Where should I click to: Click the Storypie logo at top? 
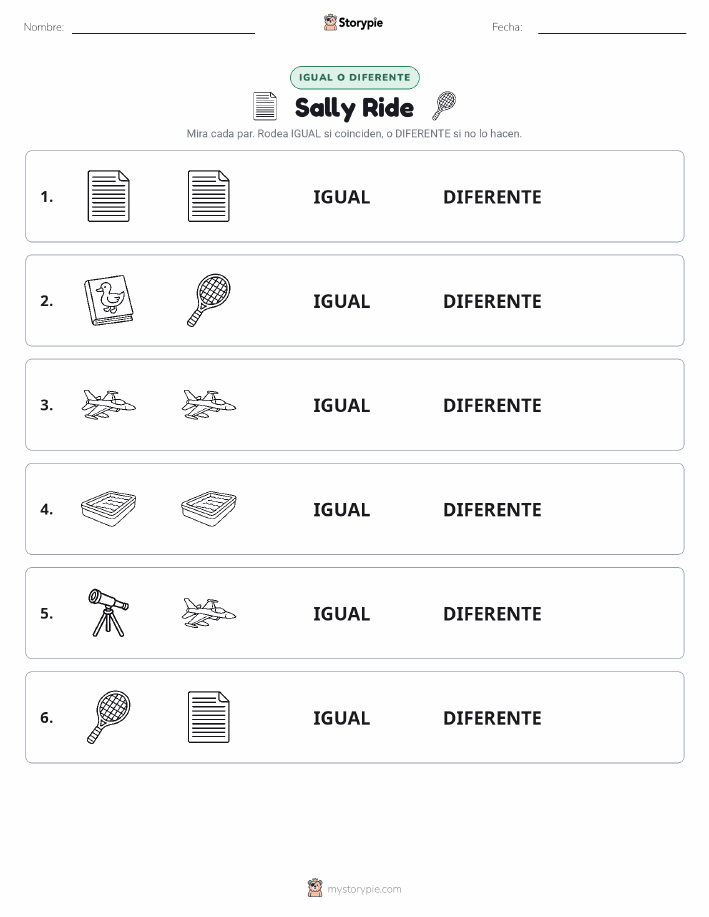tap(353, 23)
